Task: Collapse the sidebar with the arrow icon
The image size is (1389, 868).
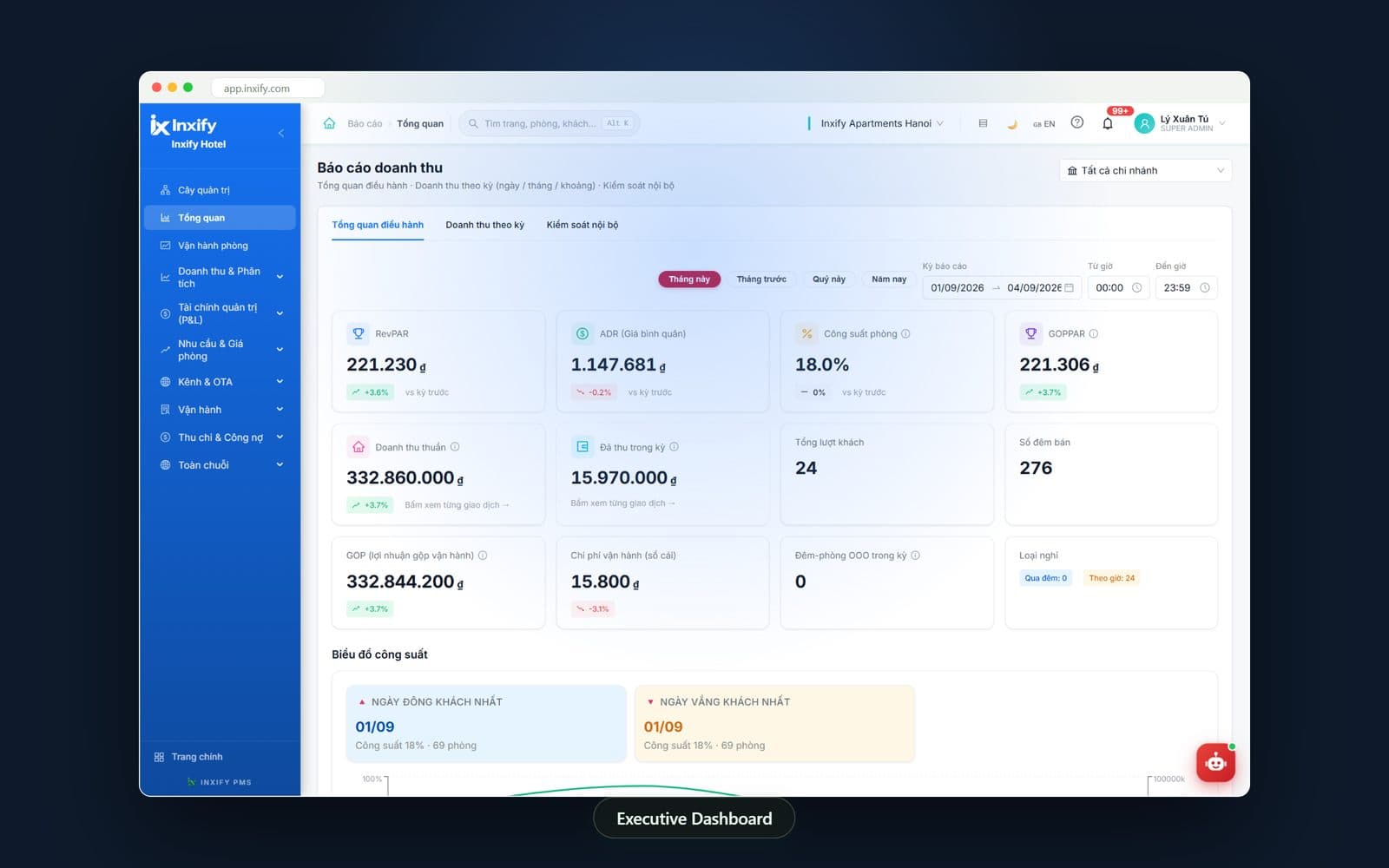Action: [280, 133]
